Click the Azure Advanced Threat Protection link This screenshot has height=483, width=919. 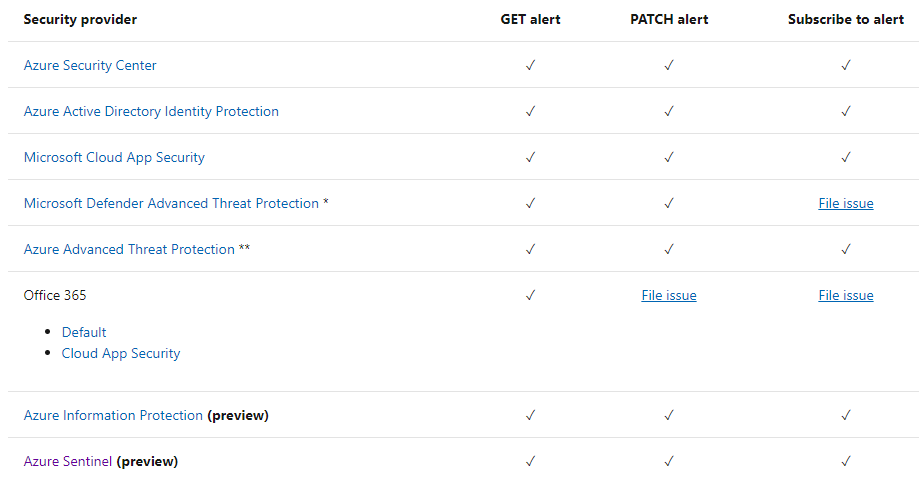[x=129, y=249]
